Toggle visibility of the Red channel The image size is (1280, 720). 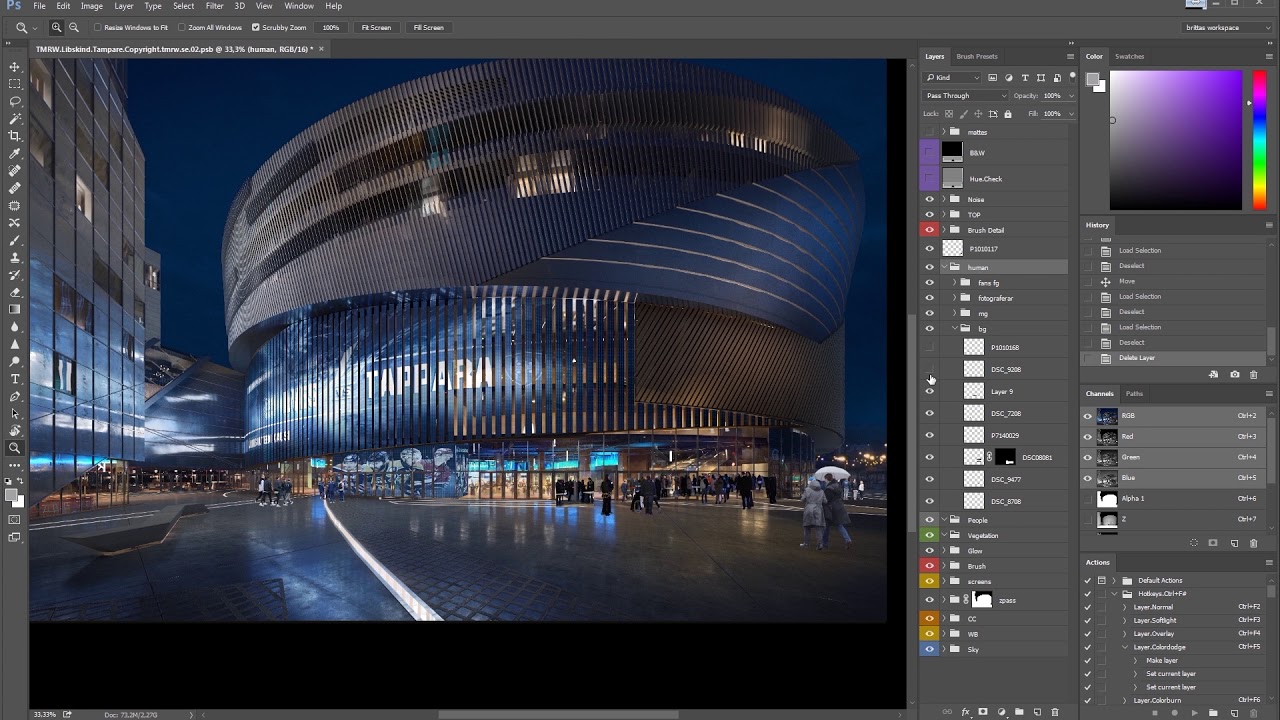(x=1087, y=436)
